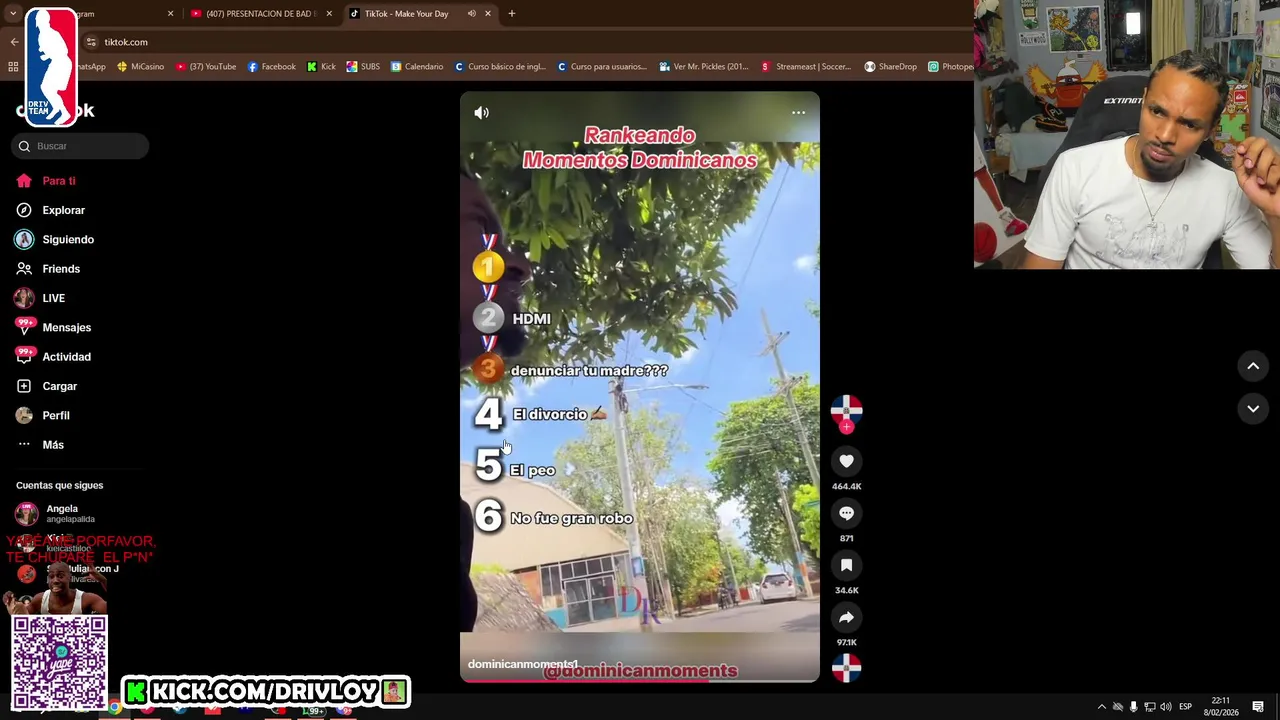Open the apps grid in bookmarks bar
Screen dimensions: 1280x720
13,67
